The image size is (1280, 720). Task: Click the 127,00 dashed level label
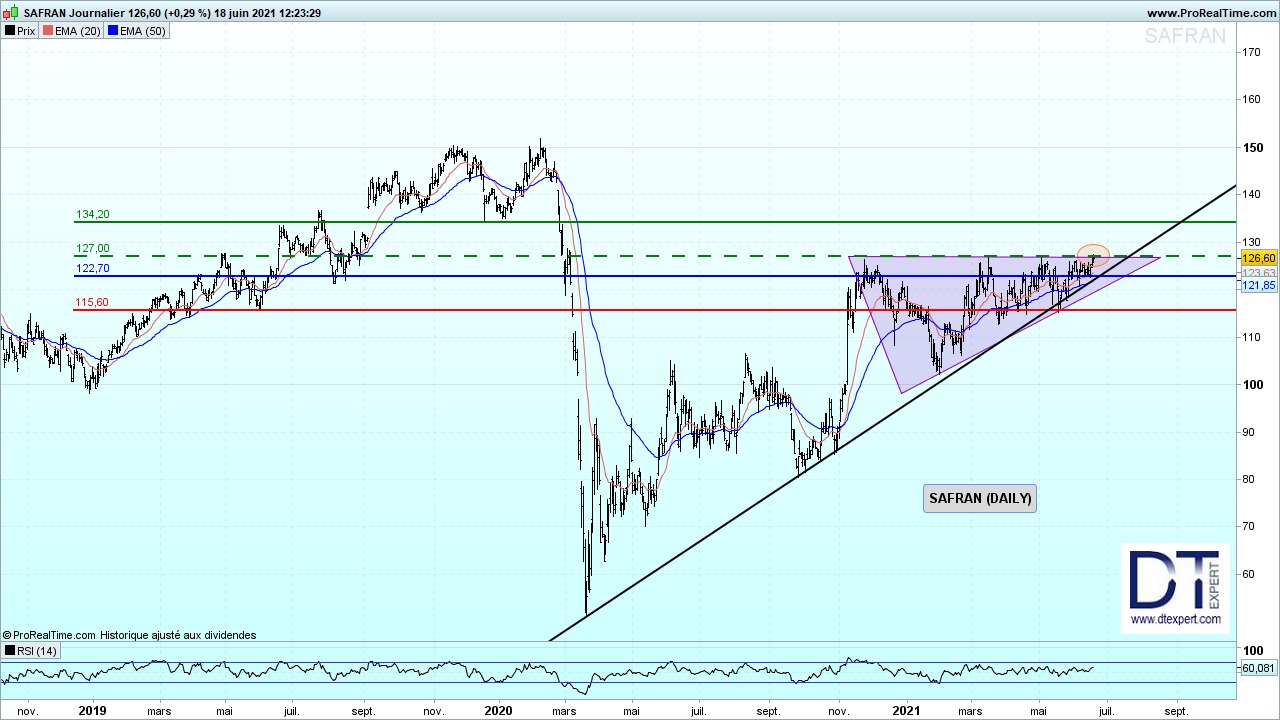pyautogui.click(x=92, y=249)
